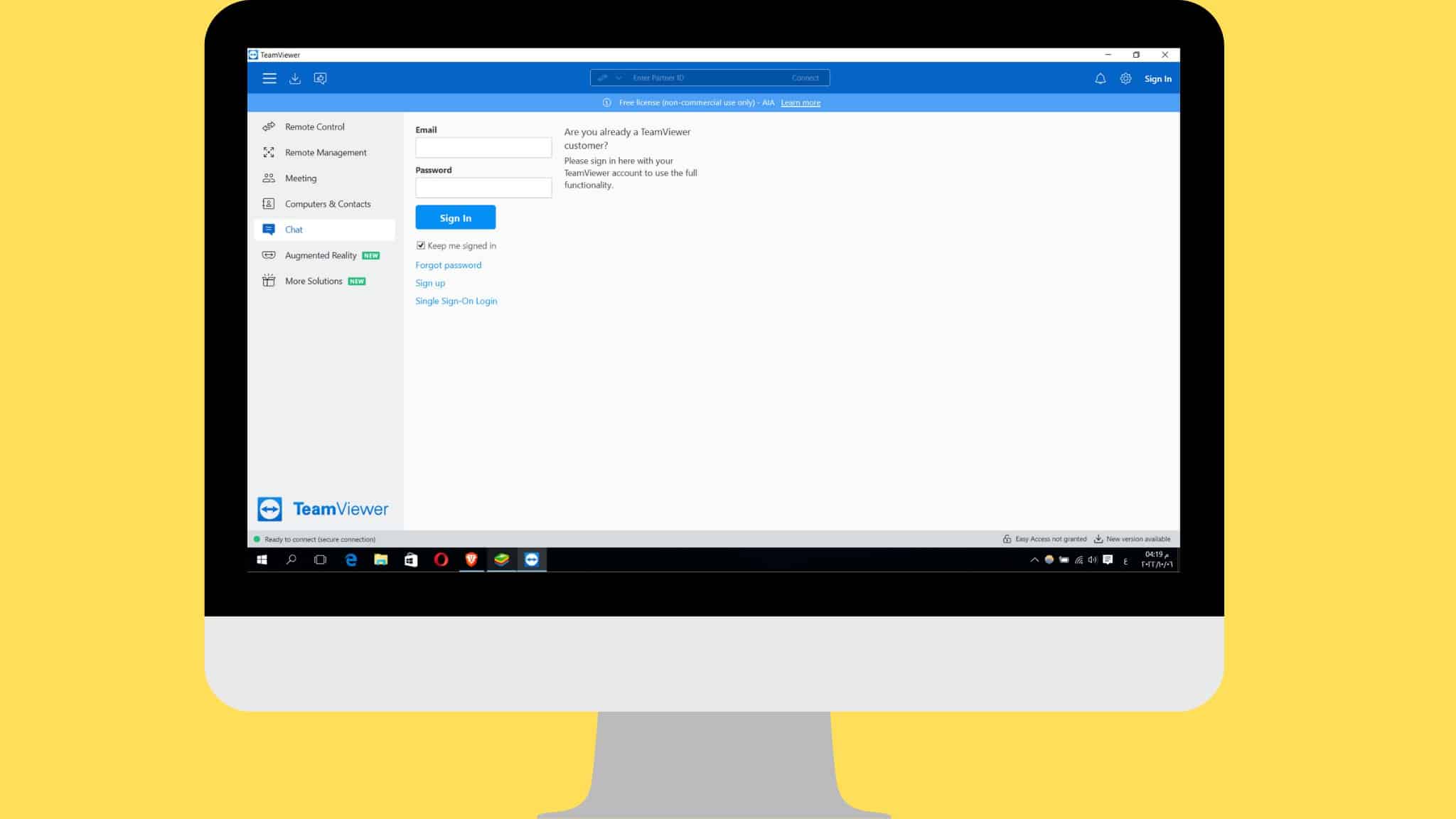This screenshot has height=819, width=1456.
Task: Click TeamViewer taskbar icon
Action: click(532, 560)
